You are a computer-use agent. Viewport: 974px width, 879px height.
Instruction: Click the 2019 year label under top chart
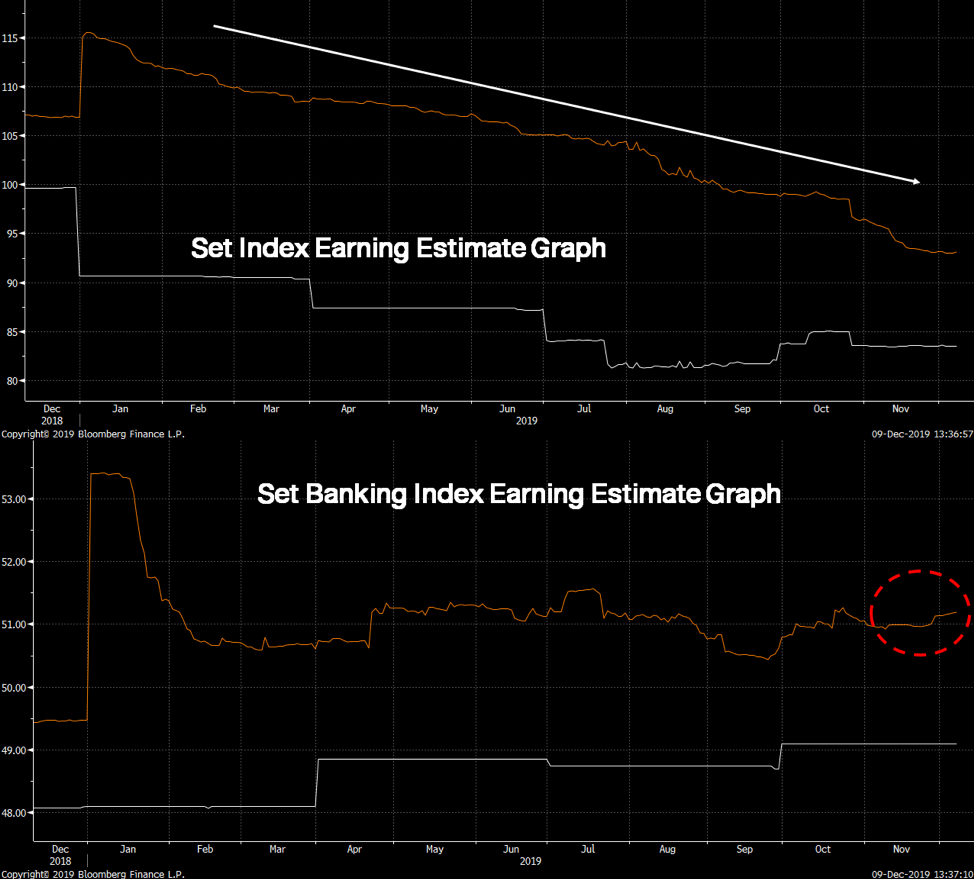tap(527, 421)
